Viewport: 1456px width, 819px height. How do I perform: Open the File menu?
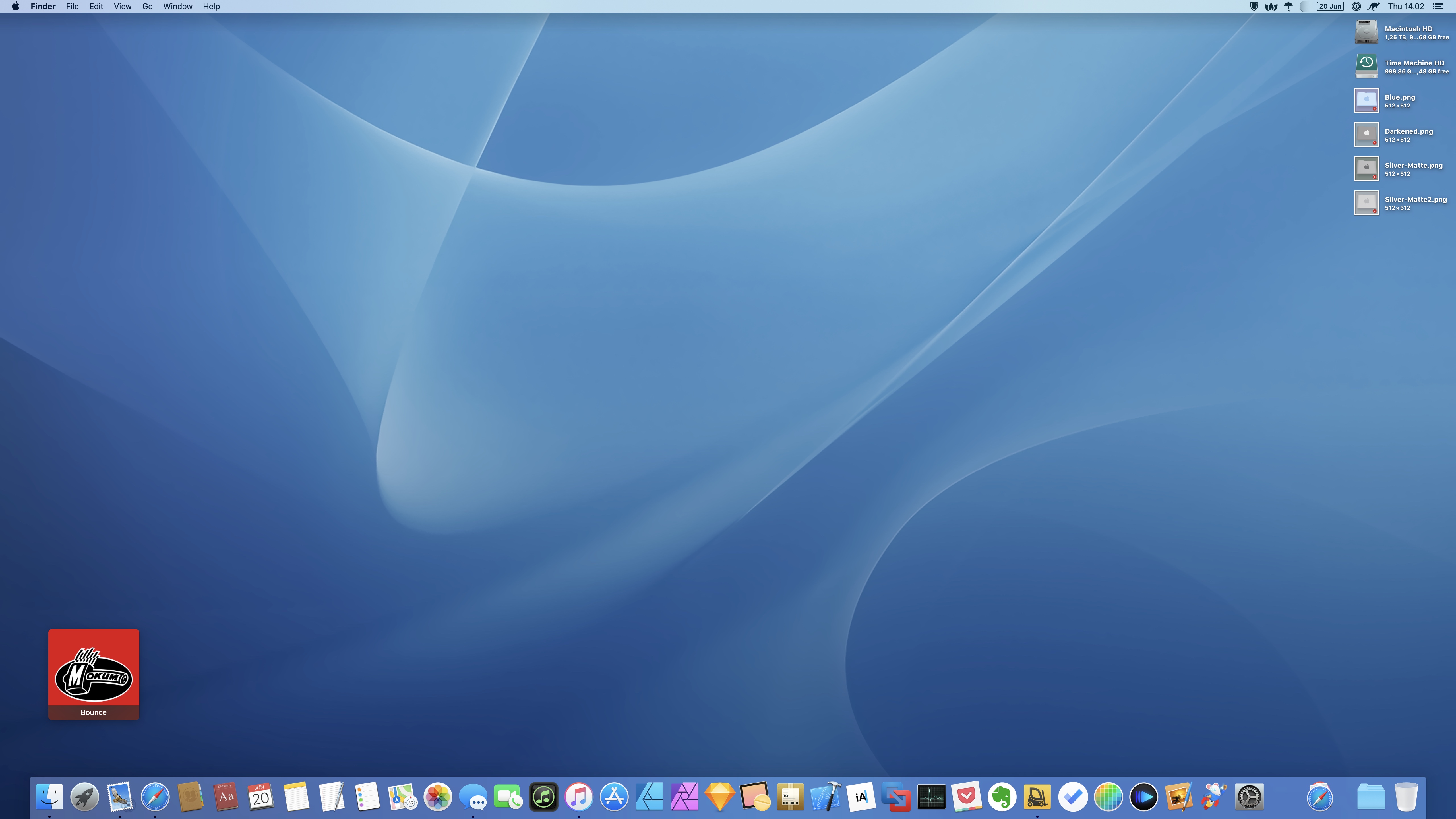pos(72,6)
